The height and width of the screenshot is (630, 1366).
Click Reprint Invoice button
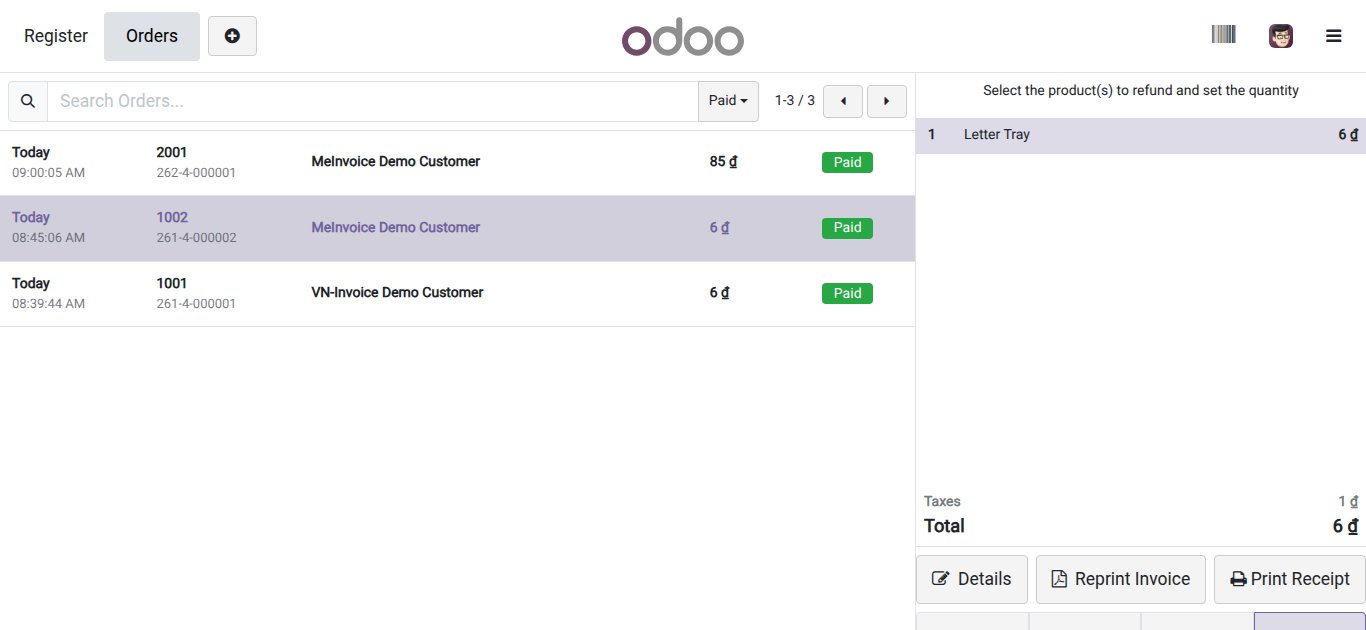(x=1121, y=579)
